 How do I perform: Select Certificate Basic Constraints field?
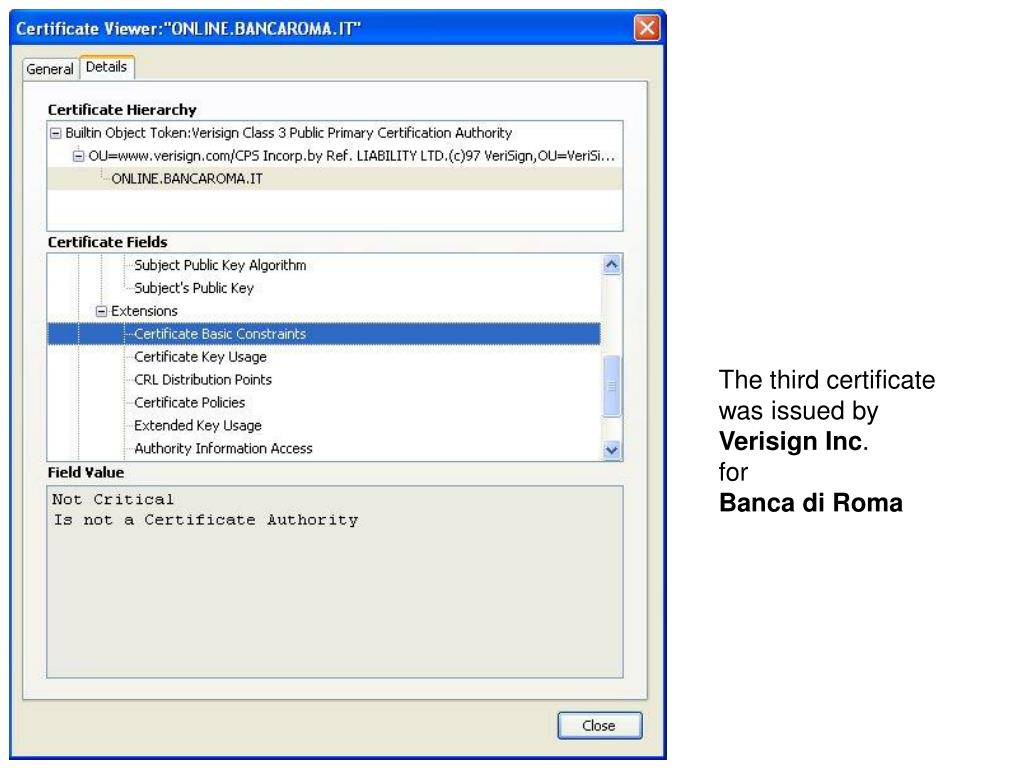click(324, 334)
